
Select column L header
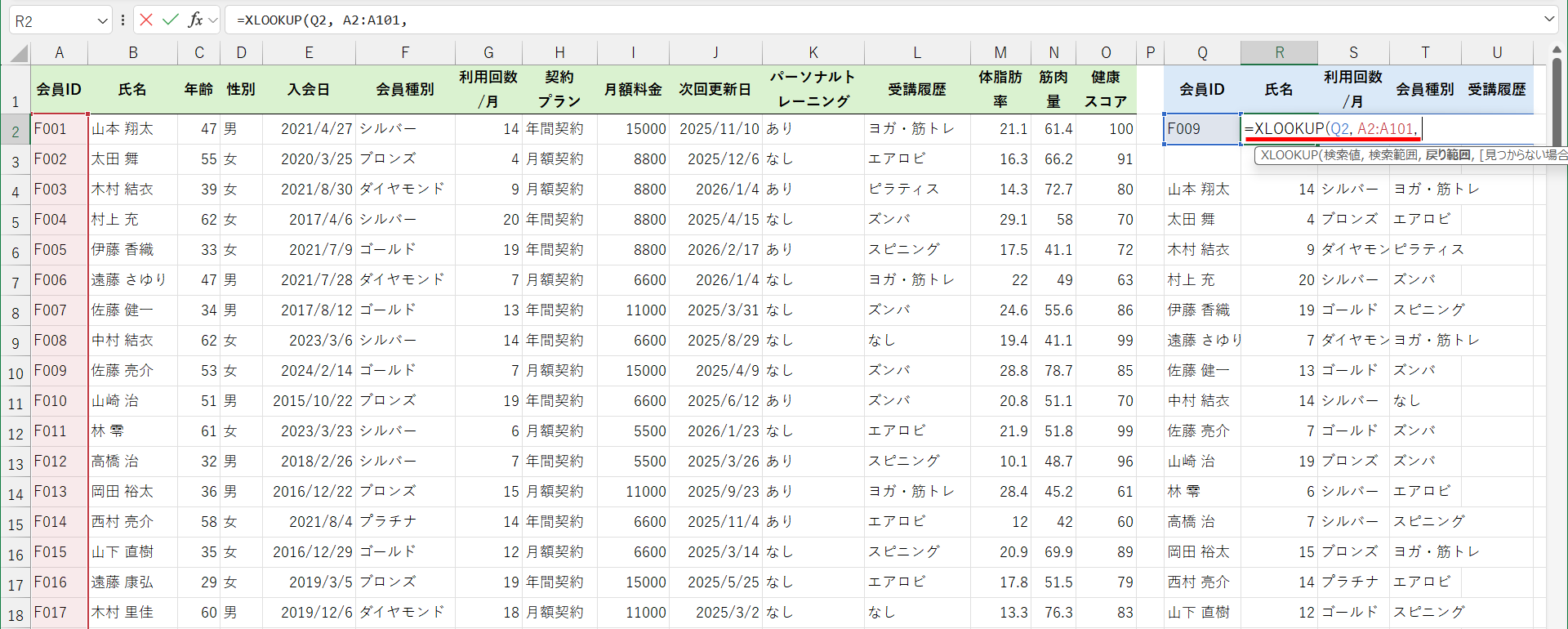pos(917,53)
